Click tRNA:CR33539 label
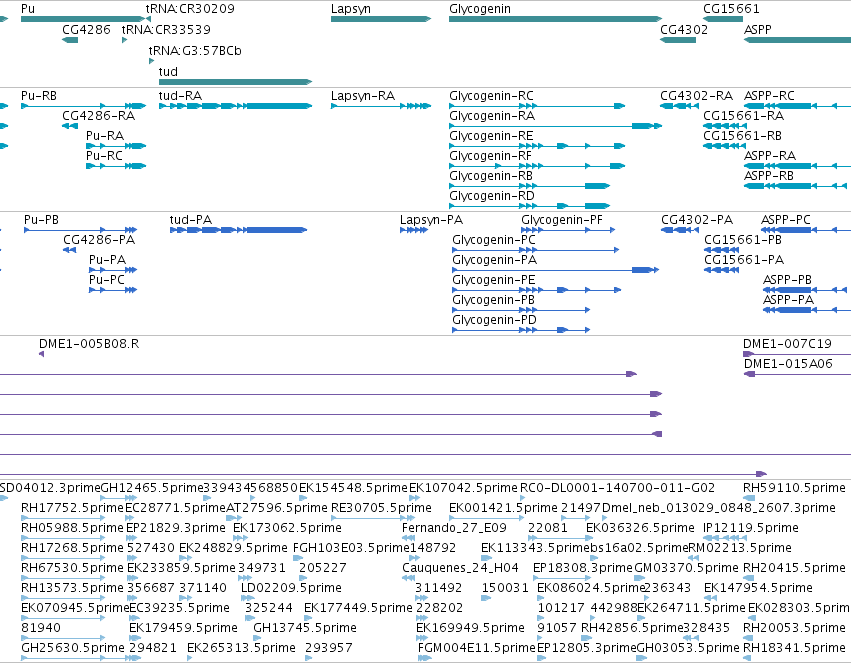The width and height of the screenshot is (851, 663). [166, 29]
